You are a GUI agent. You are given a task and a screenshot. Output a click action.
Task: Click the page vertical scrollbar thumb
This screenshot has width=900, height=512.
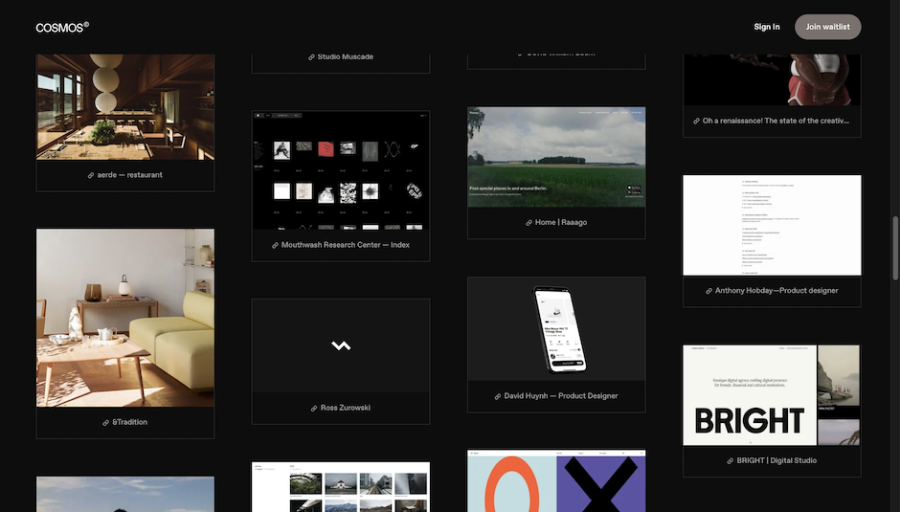[x=895, y=249]
